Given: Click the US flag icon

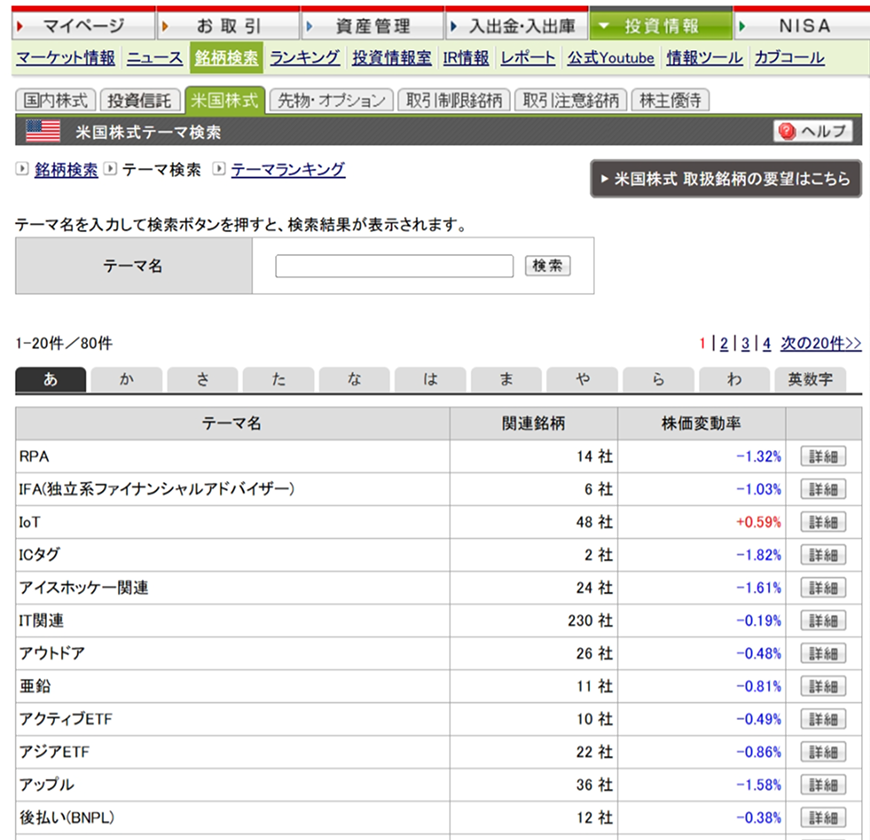Looking at the screenshot, I should coord(43,131).
